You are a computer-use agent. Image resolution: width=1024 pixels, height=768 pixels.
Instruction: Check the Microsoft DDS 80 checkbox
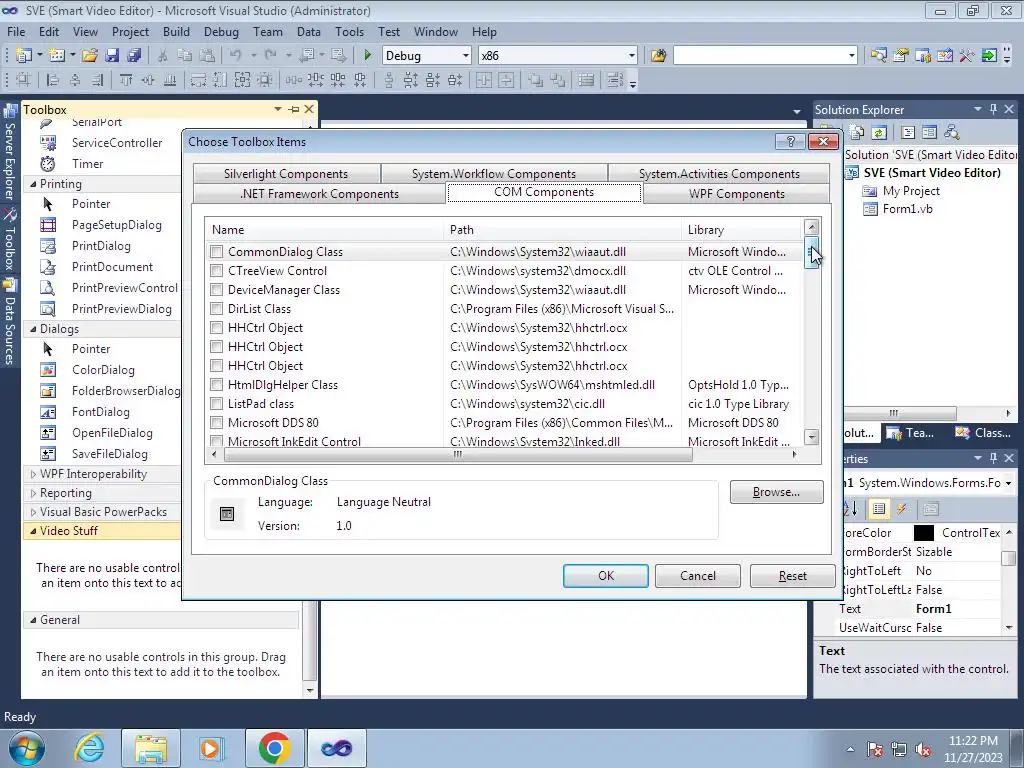pos(216,423)
